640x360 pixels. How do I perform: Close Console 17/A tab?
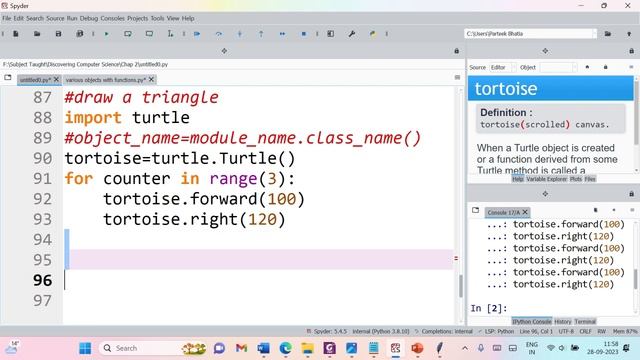(525, 212)
